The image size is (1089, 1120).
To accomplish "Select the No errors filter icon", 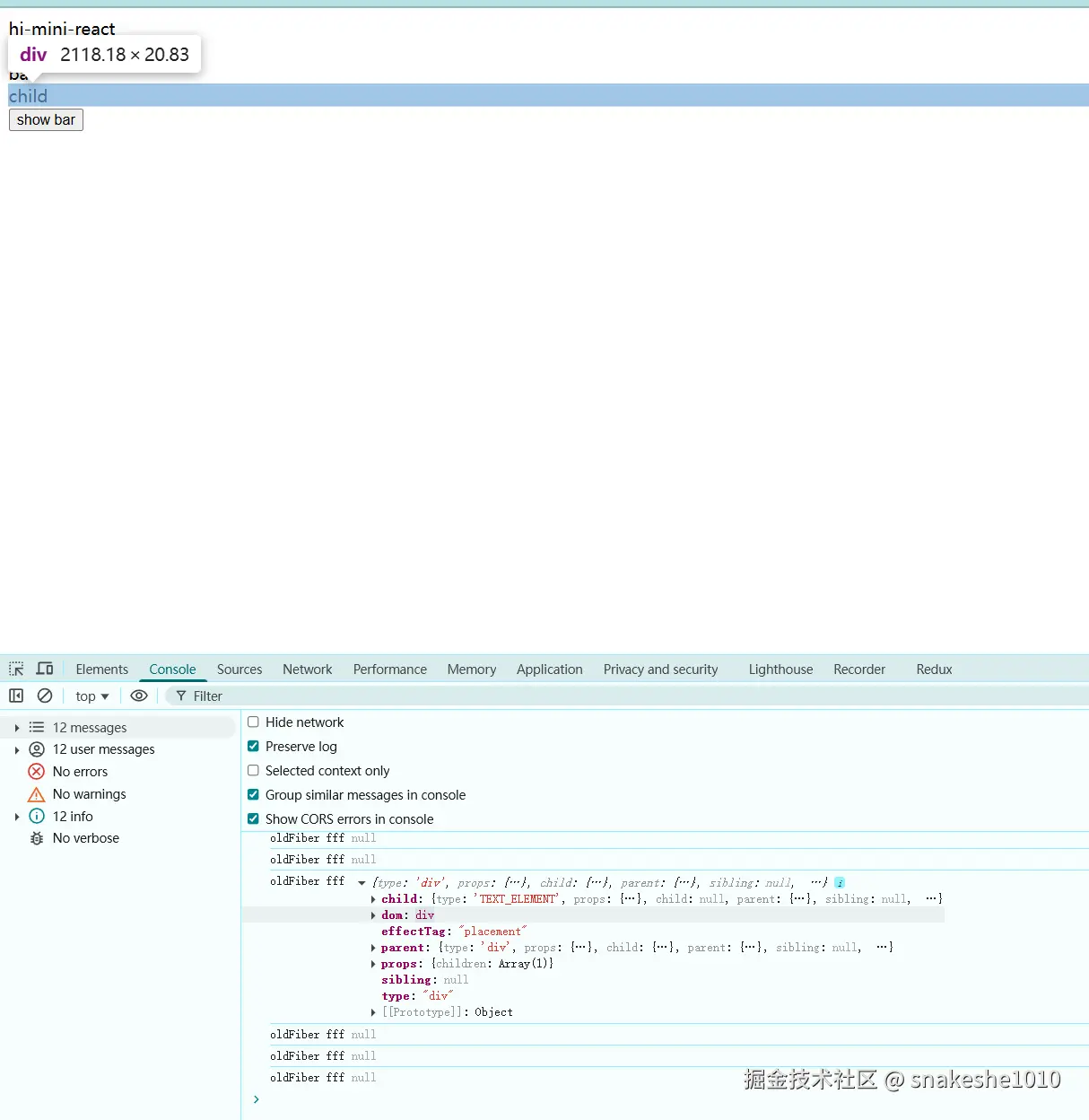I will click(37, 772).
